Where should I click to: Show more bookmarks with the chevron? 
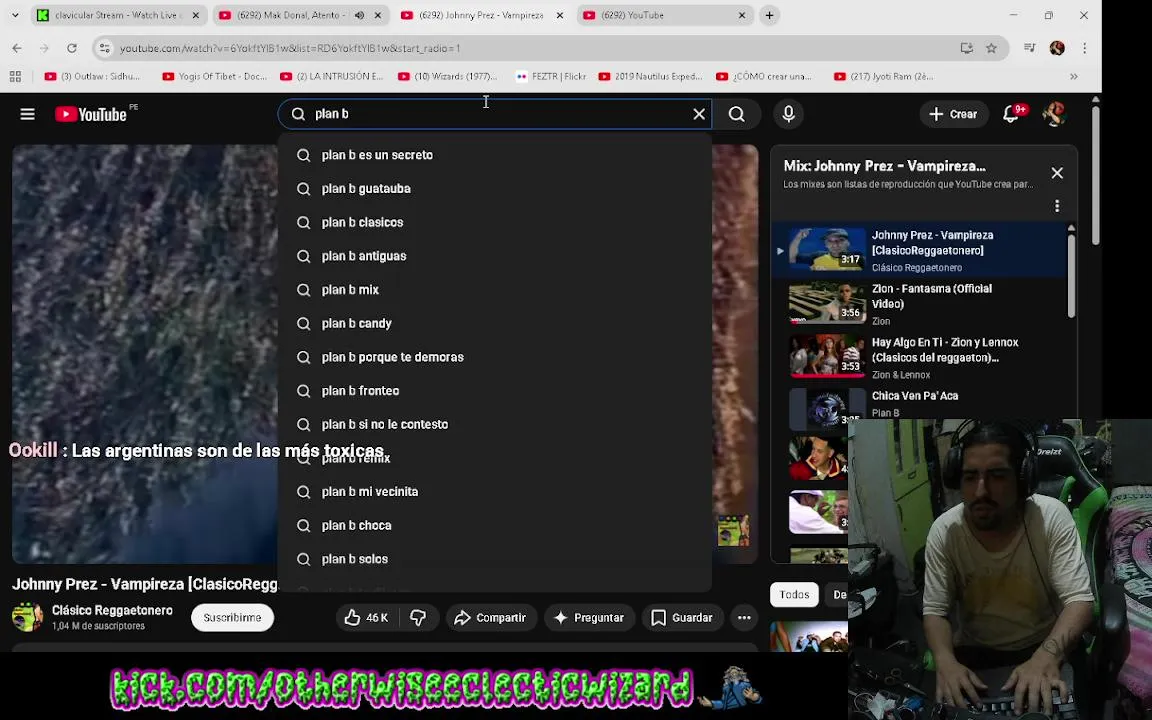coord(1073,76)
